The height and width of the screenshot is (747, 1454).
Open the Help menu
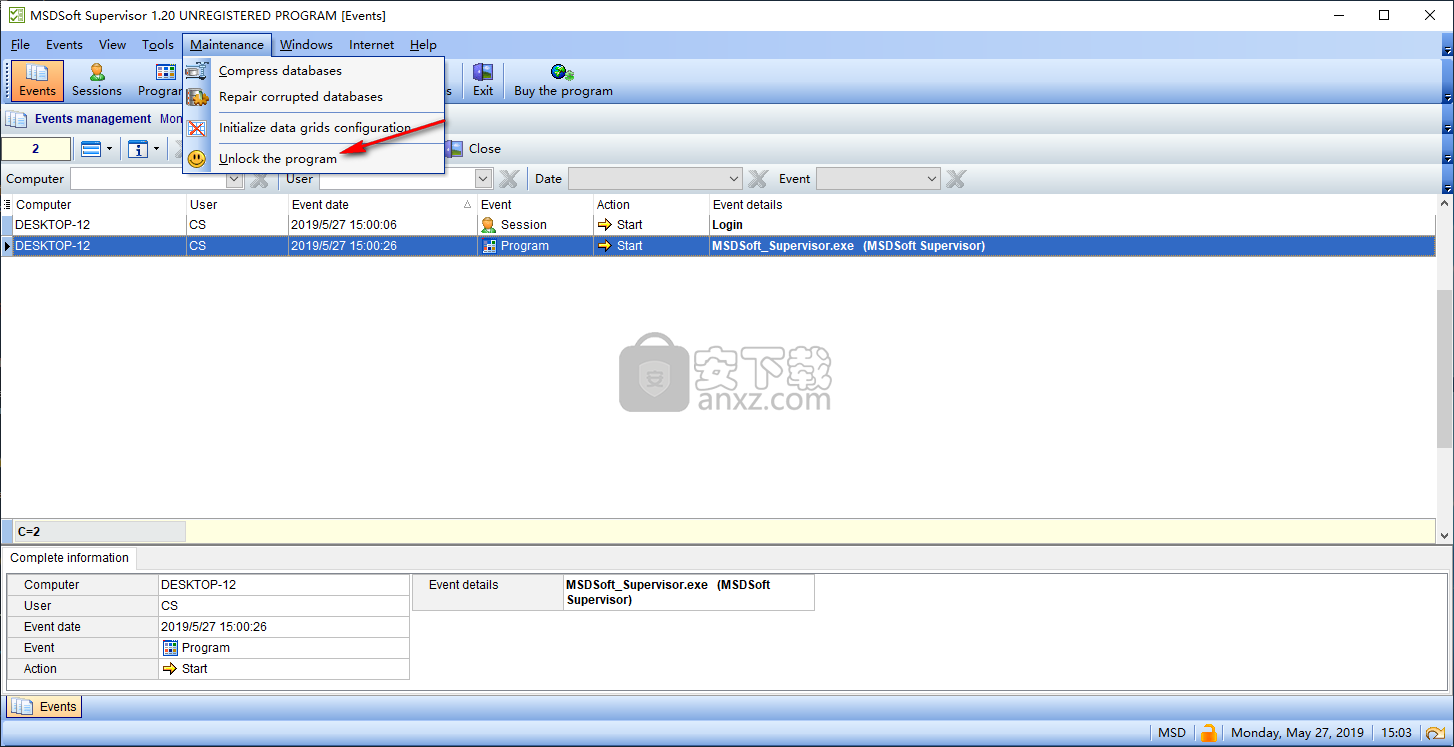[423, 45]
